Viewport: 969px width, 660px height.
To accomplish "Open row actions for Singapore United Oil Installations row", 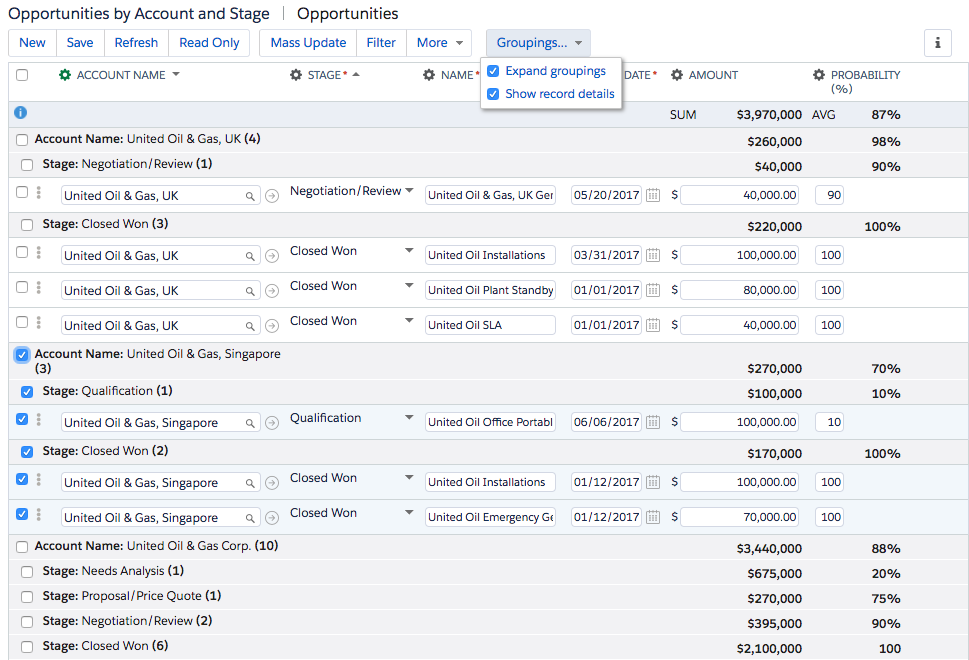I will [x=38, y=479].
